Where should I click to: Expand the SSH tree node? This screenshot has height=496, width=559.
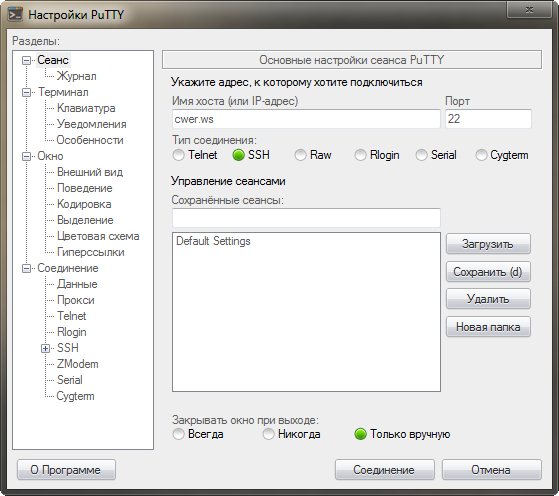(45, 348)
